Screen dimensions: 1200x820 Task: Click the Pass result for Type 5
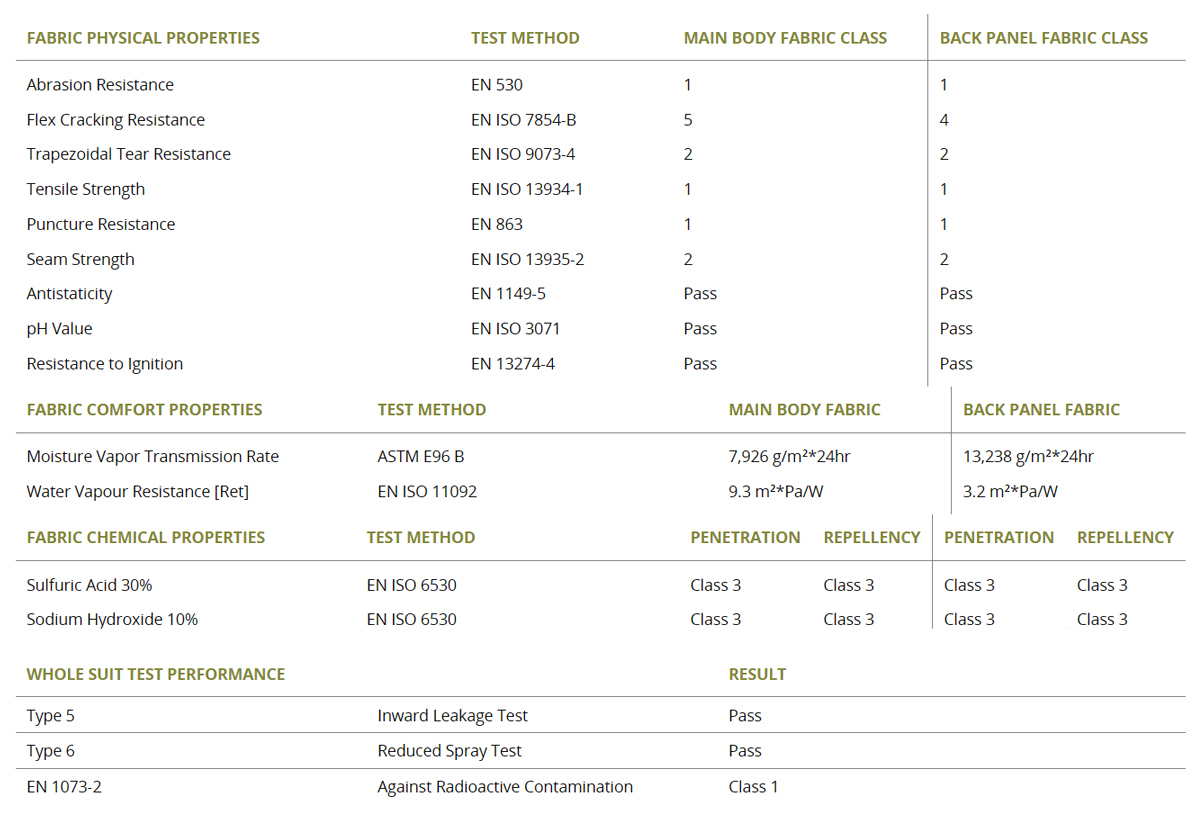coord(745,716)
